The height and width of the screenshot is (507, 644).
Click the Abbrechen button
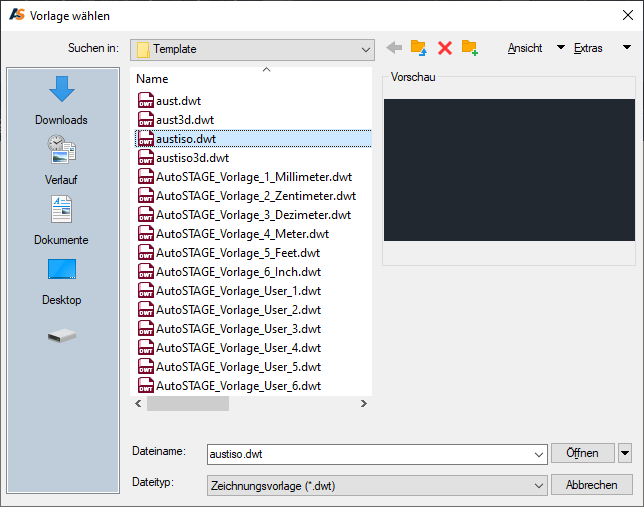(x=591, y=485)
